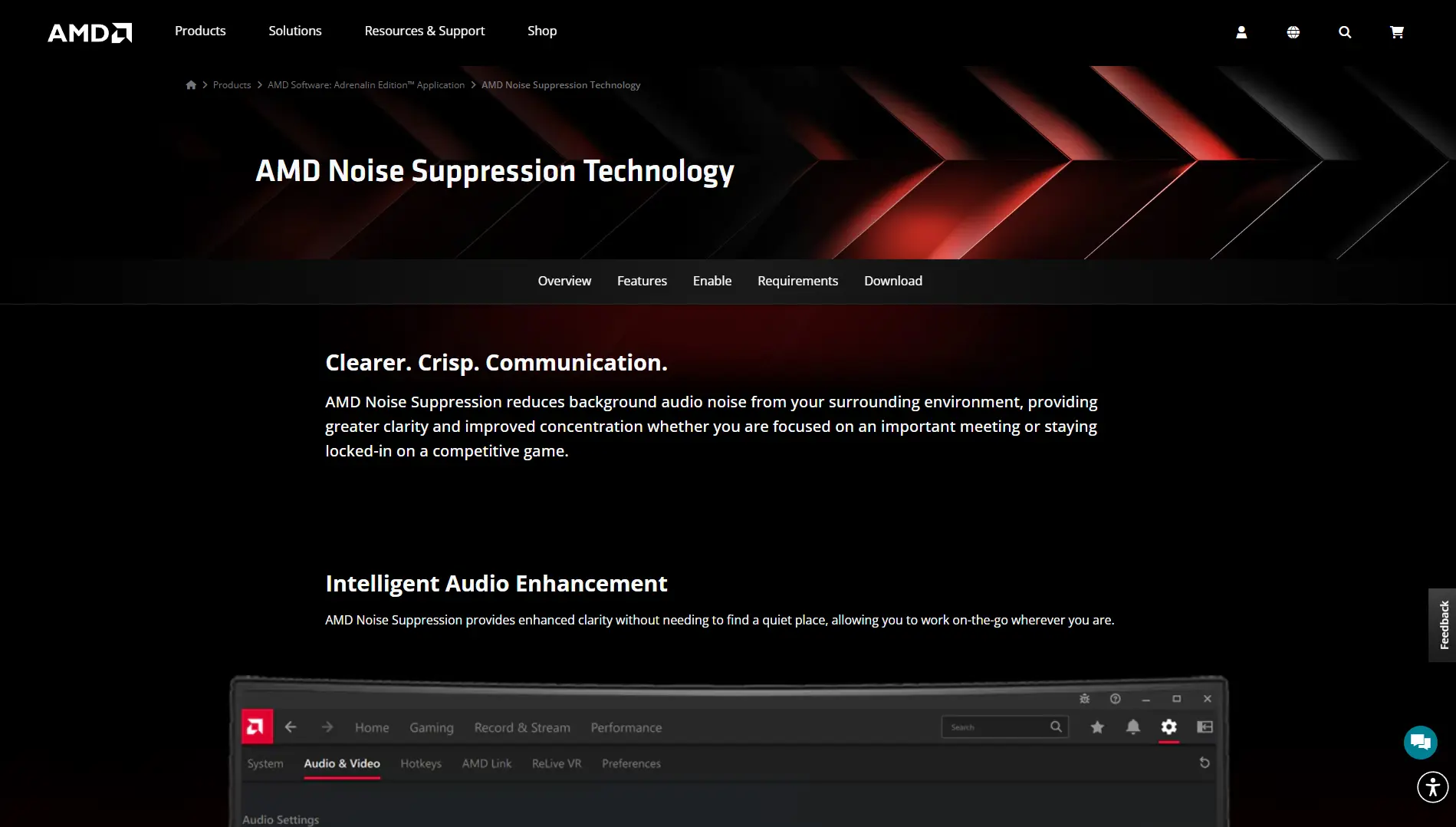Screen dimensions: 1456x827
Task: Click the red AMD logo in Adrenalin window
Action: [257, 727]
